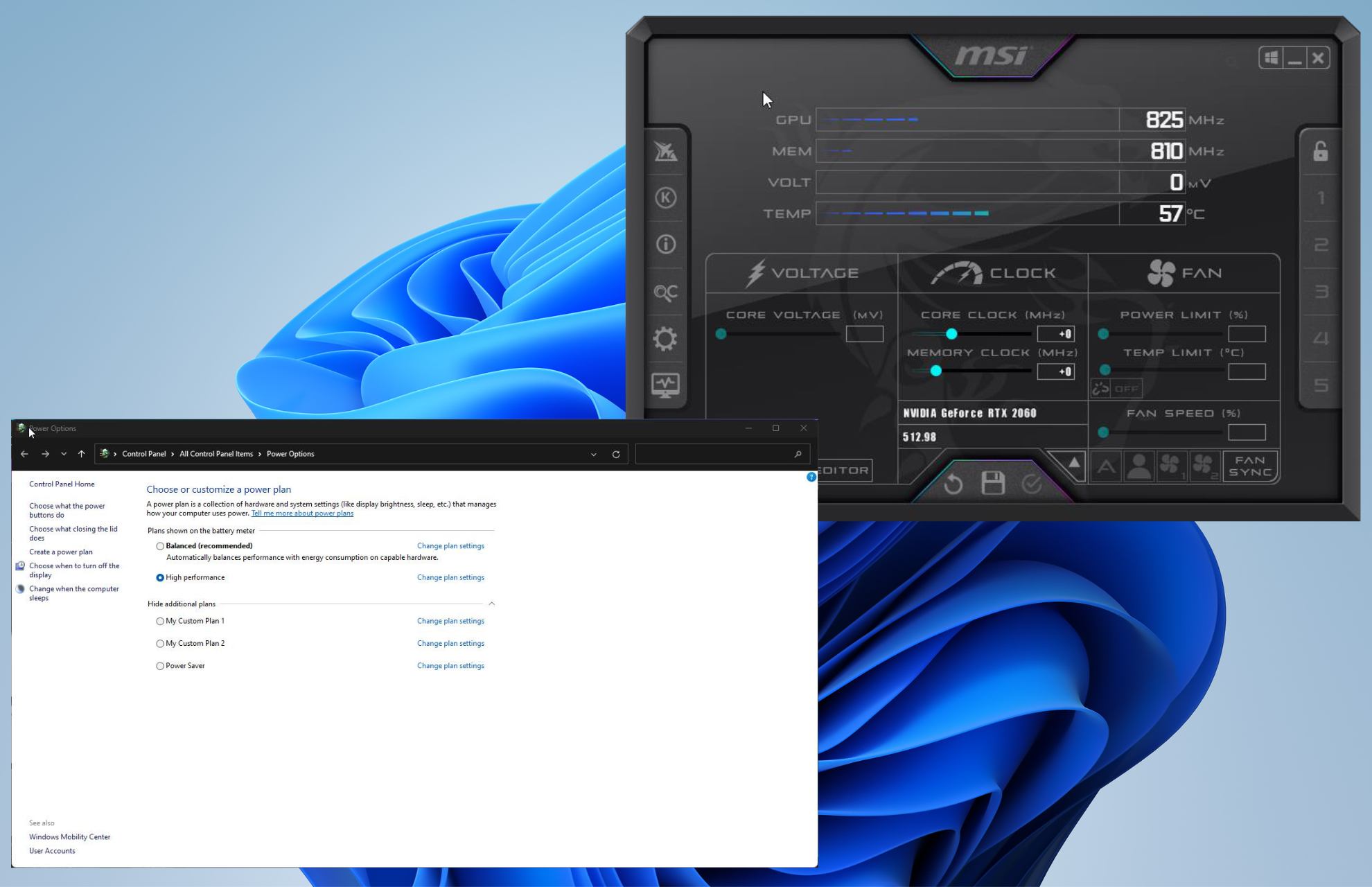Open breadcrumb chevron after All Control Panel Items
Image resolution: width=1372 pixels, height=887 pixels.
click(x=260, y=454)
